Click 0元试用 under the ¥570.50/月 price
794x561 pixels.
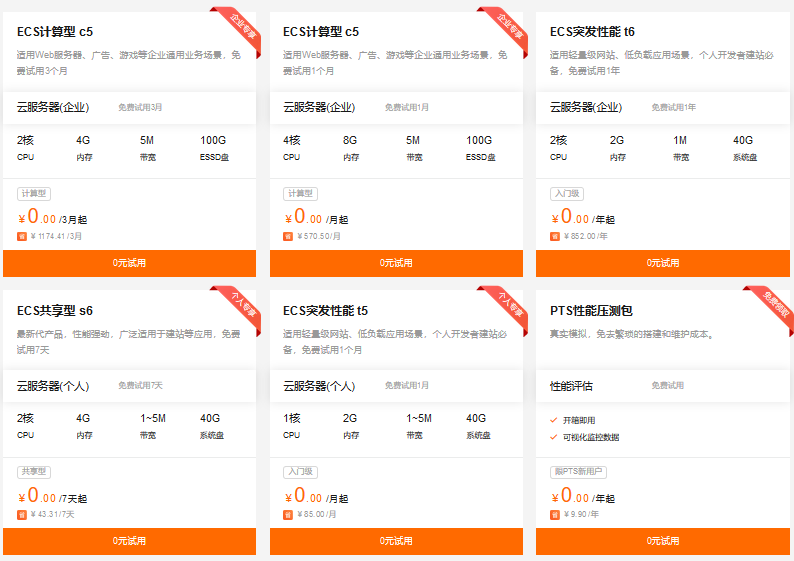(x=396, y=263)
